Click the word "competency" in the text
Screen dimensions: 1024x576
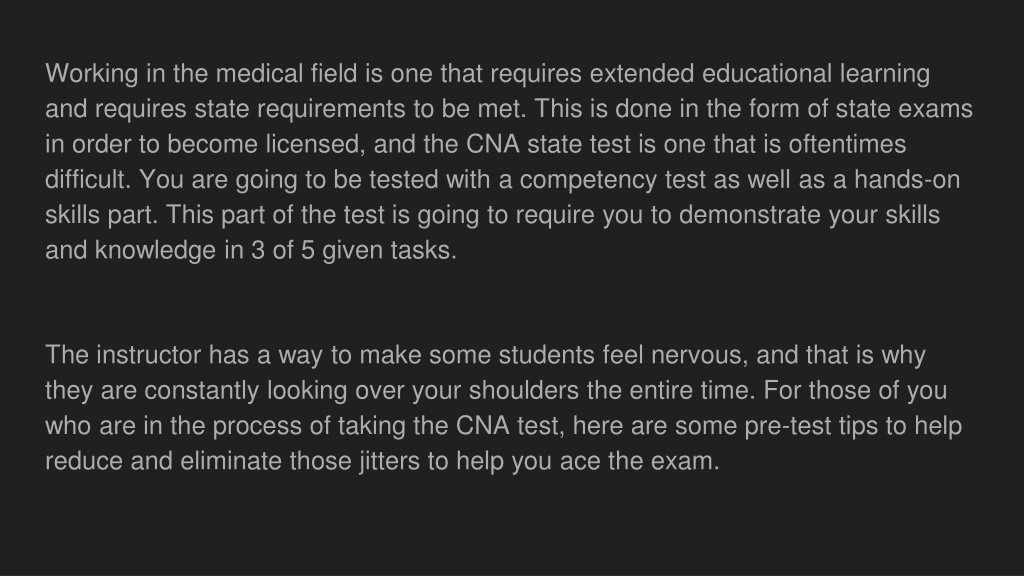tap(588, 180)
